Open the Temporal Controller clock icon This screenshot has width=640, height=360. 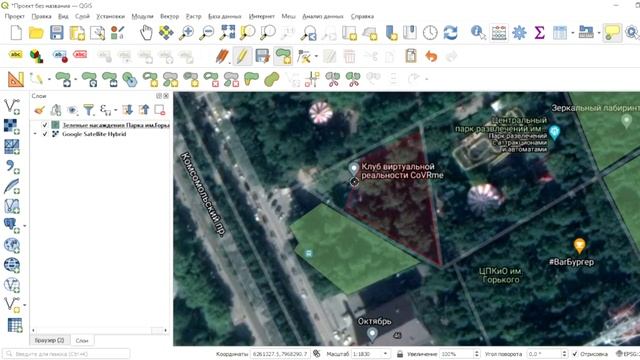430,33
